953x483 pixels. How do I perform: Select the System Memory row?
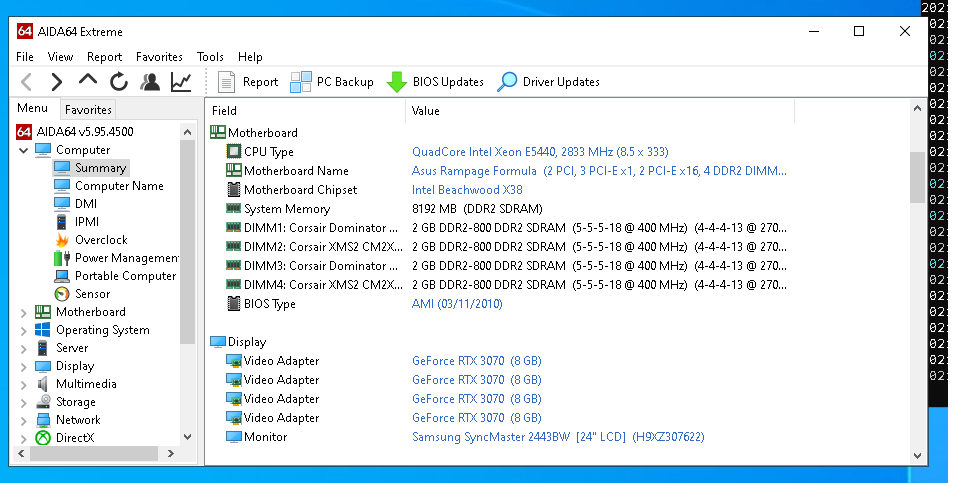tap(498, 209)
